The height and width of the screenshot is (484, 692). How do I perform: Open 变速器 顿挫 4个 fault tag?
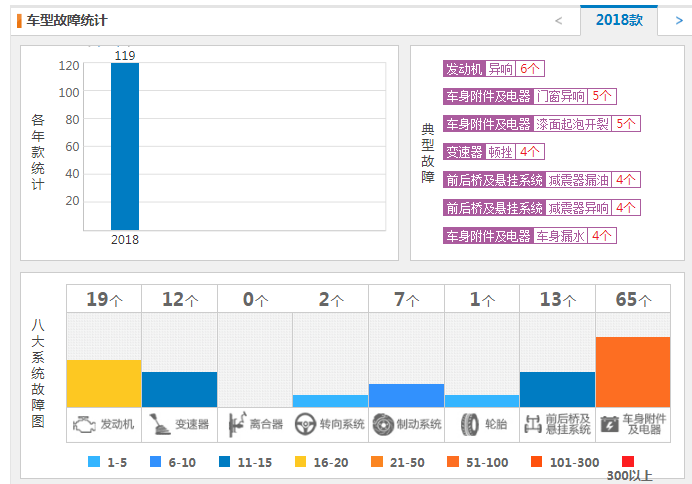tap(494, 152)
